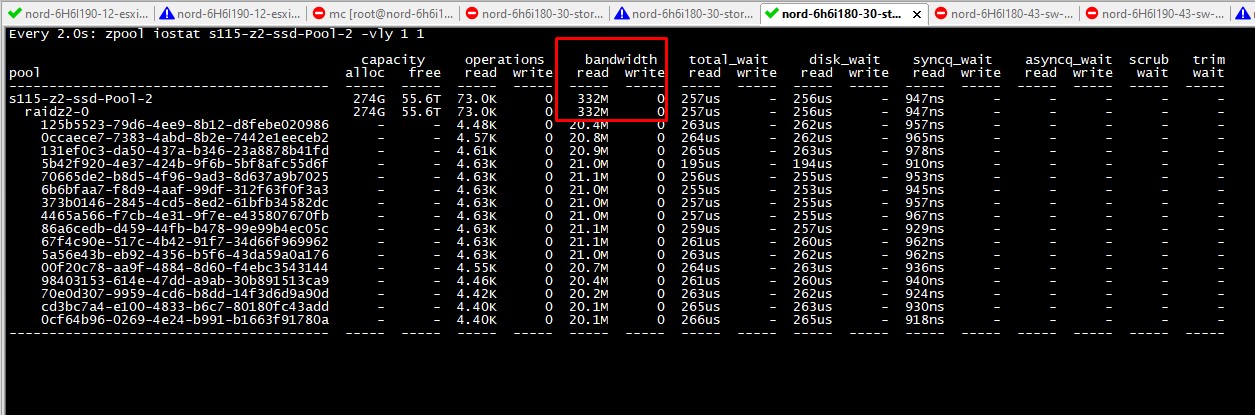Screen dimensions: 1255x415
Task: Select disk 6b6bfaa7-f8d9-4aaf-99df-312f63f0f3a3
Action: coord(184,190)
